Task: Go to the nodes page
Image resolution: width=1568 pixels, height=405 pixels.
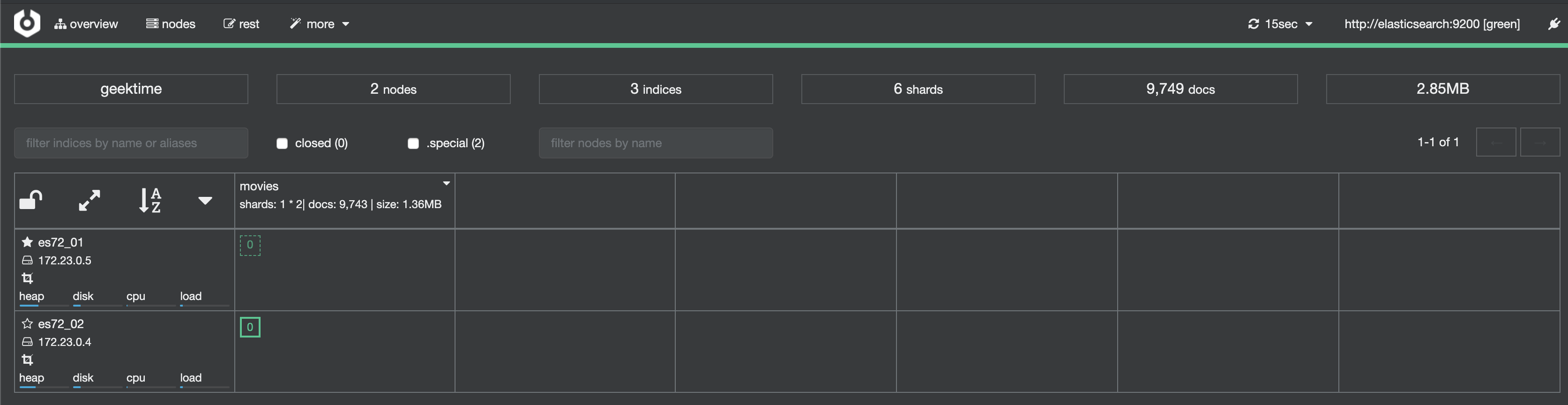Action: (x=171, y=24)
